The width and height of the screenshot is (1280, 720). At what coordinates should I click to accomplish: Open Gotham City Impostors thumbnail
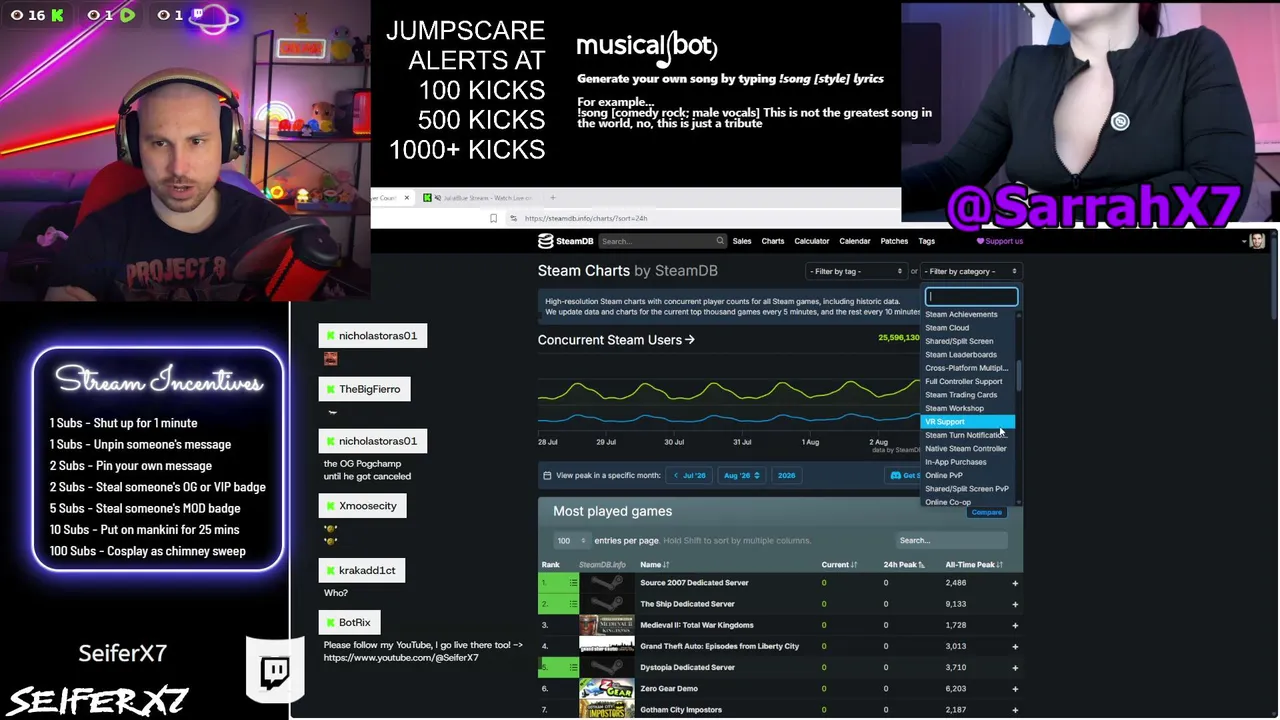pyautogui.click(x=607, y=710)
